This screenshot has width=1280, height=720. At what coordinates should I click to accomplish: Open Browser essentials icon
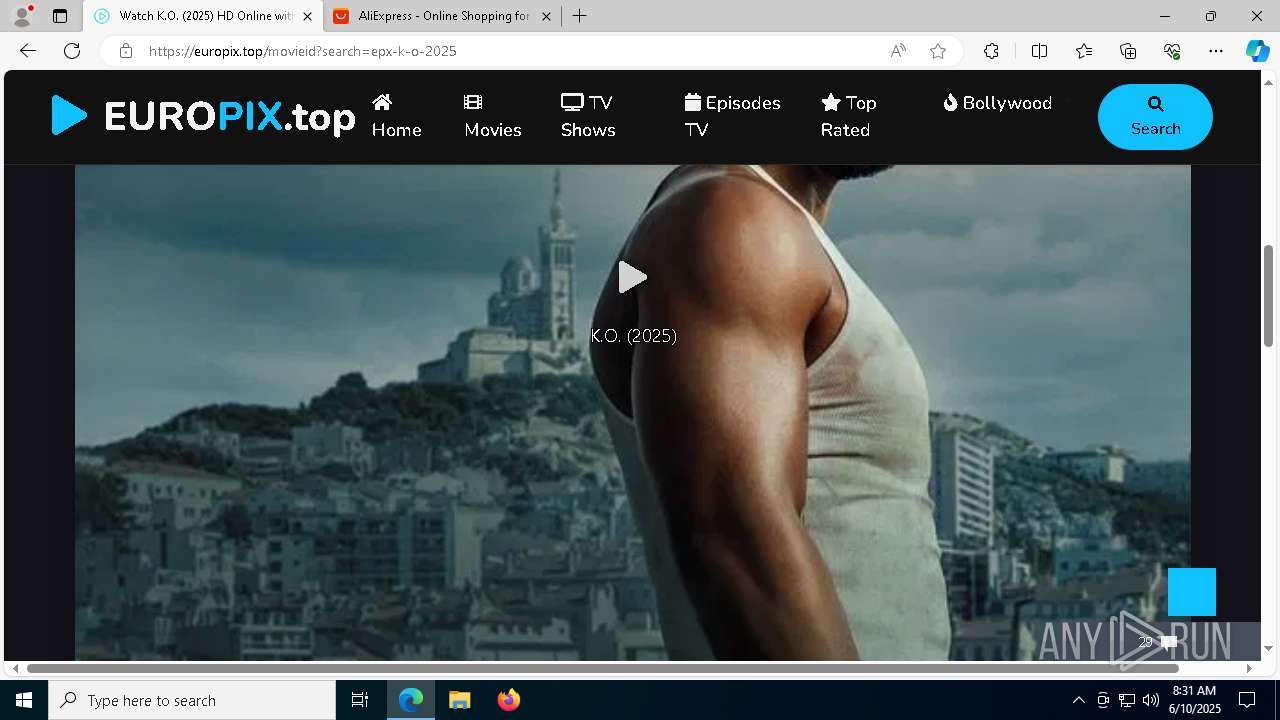pos(1172,51)
